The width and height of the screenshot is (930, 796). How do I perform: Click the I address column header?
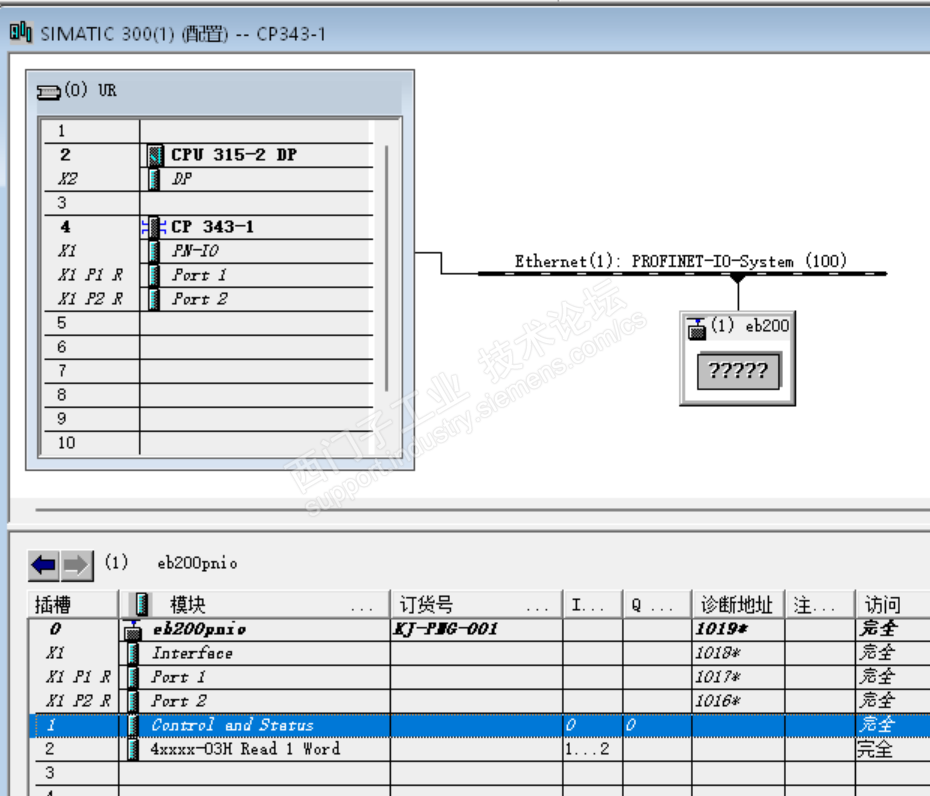click(593, 605)
